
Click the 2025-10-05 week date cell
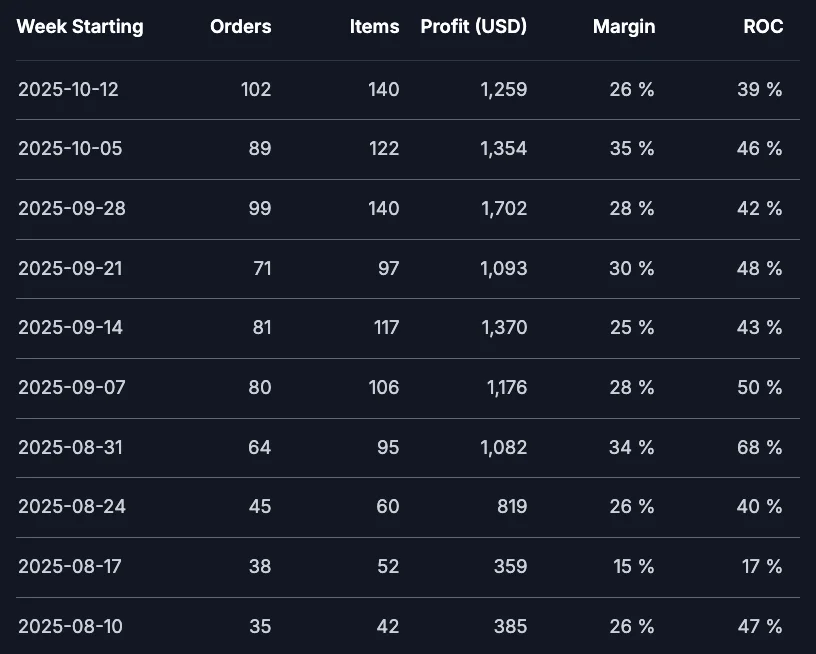click(70, 149)
